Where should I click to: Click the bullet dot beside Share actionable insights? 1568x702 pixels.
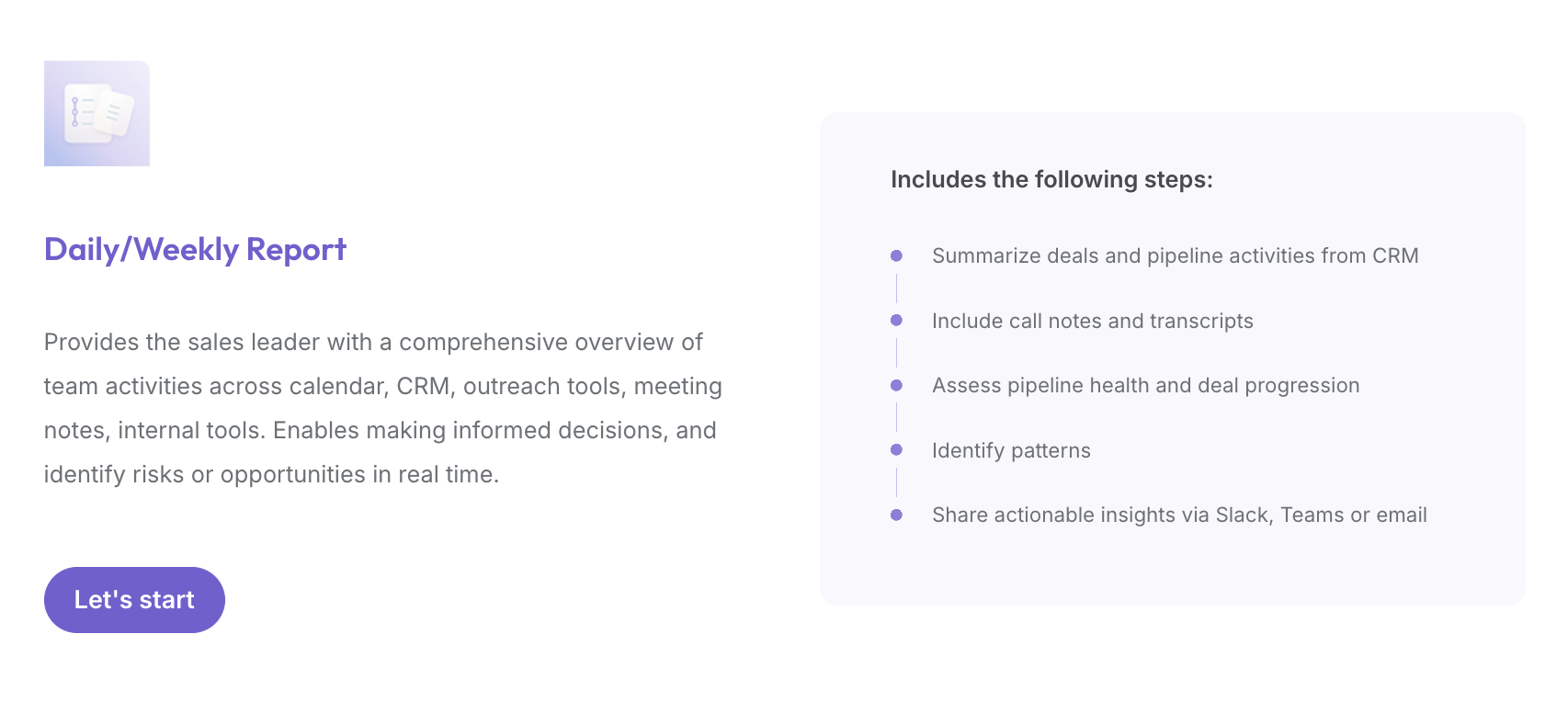click(896, 515)
